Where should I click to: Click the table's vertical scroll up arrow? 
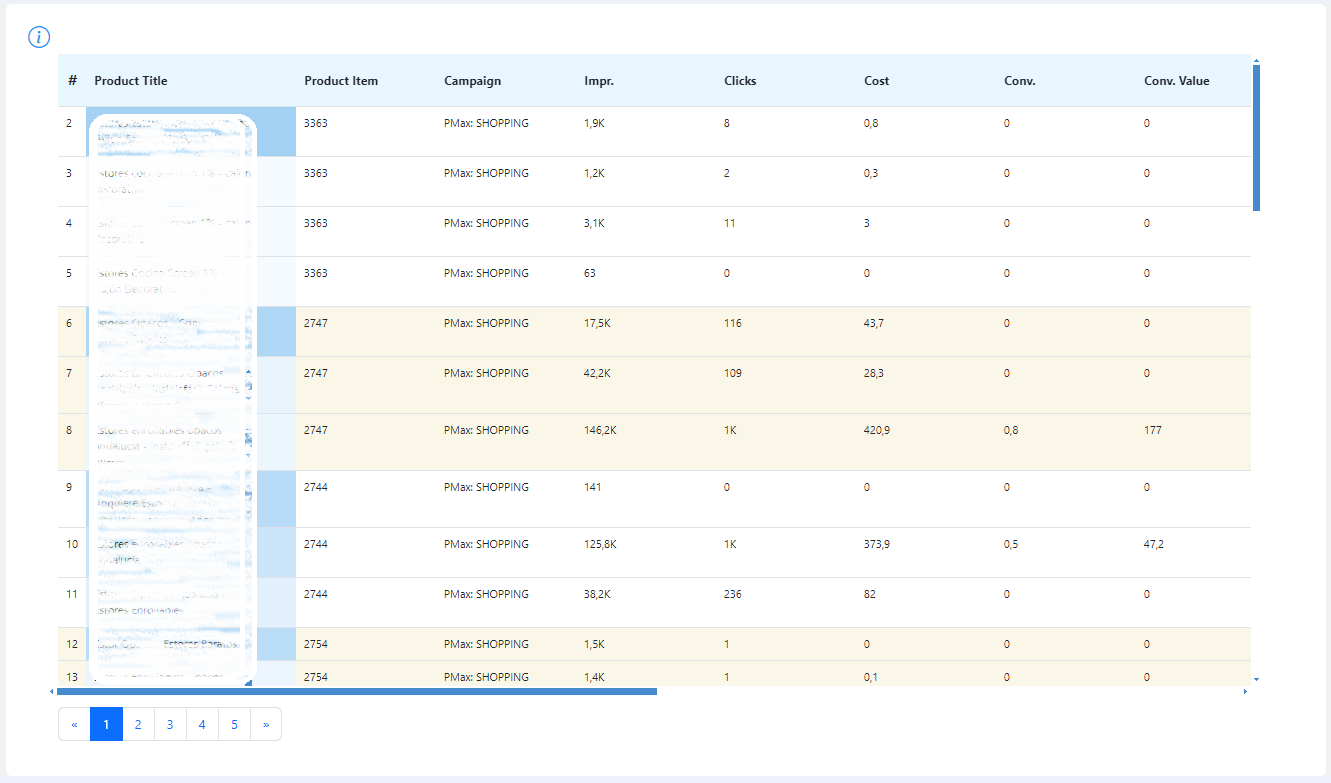[x=1256, y=60]
